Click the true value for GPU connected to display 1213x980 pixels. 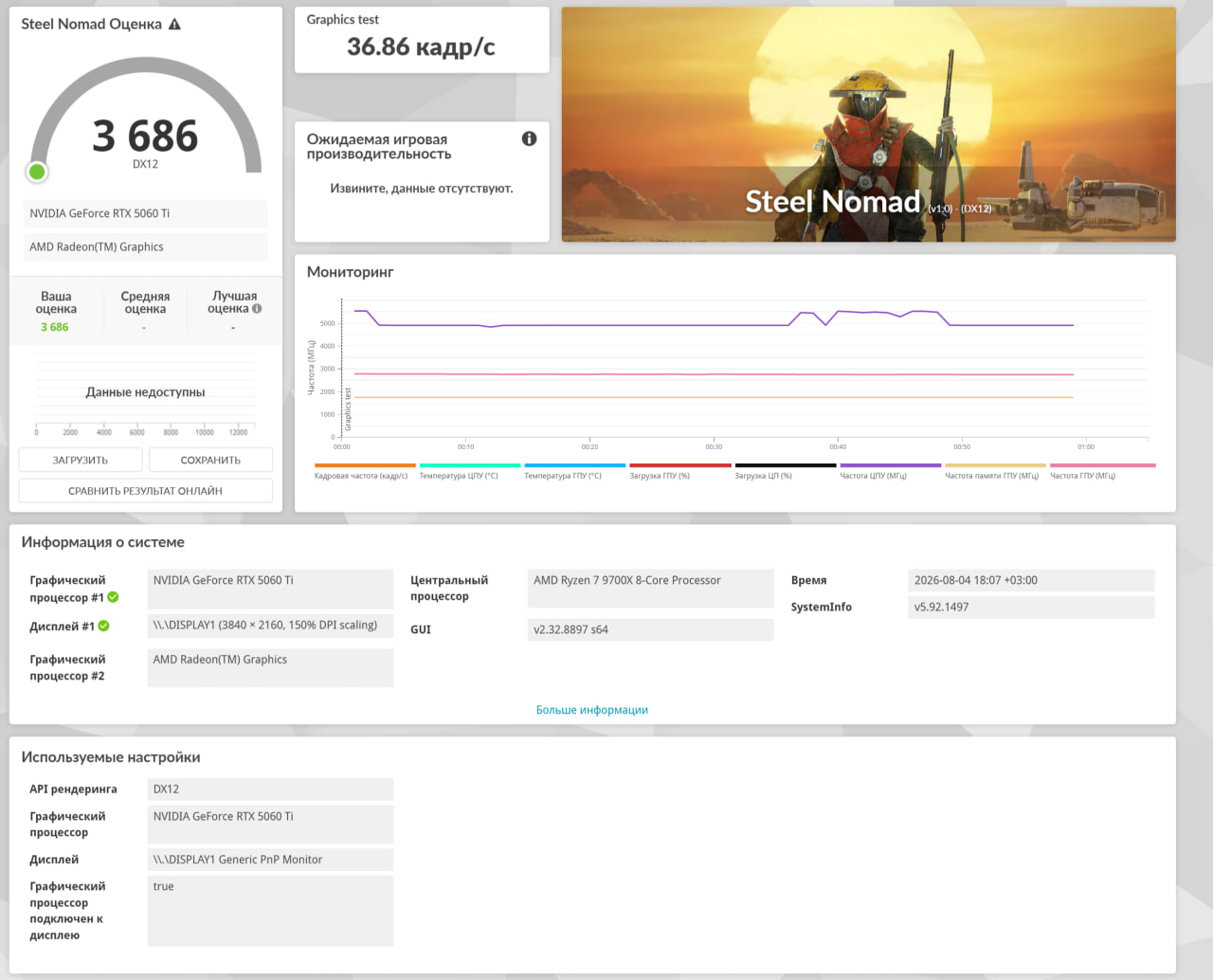click(x=270, y=911)
